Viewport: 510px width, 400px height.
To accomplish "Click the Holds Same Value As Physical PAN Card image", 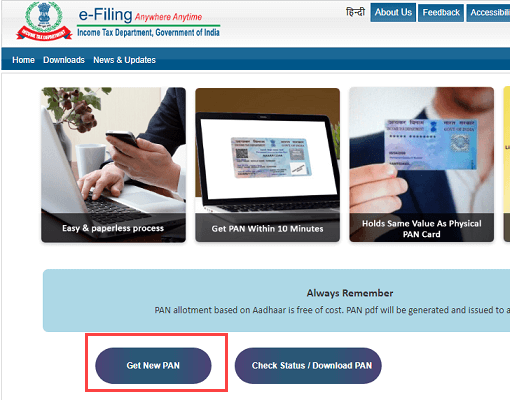I will point(421,164).
